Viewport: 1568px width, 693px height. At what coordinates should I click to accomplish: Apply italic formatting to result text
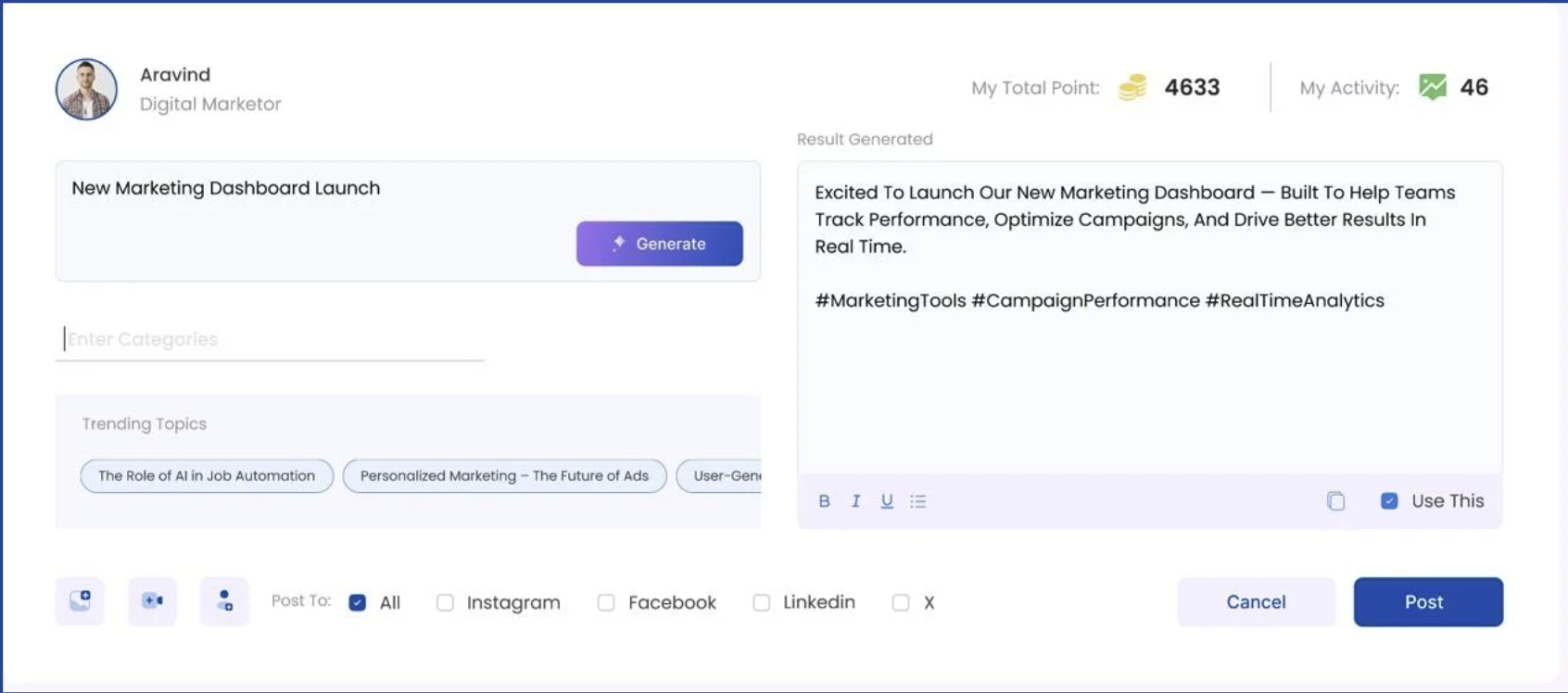coord(855,501)
